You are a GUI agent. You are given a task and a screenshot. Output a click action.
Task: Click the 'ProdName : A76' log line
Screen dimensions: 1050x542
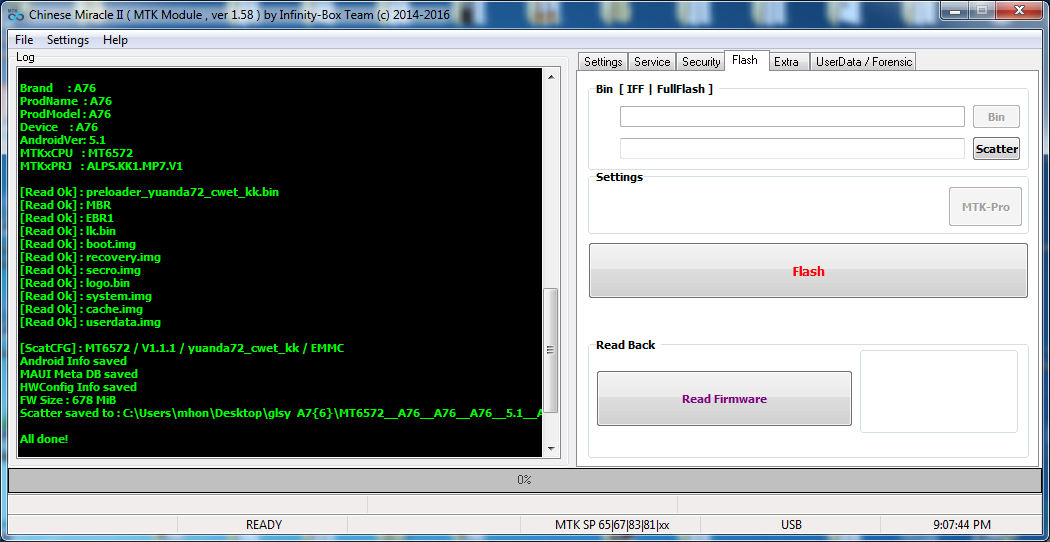click(66, 101)
